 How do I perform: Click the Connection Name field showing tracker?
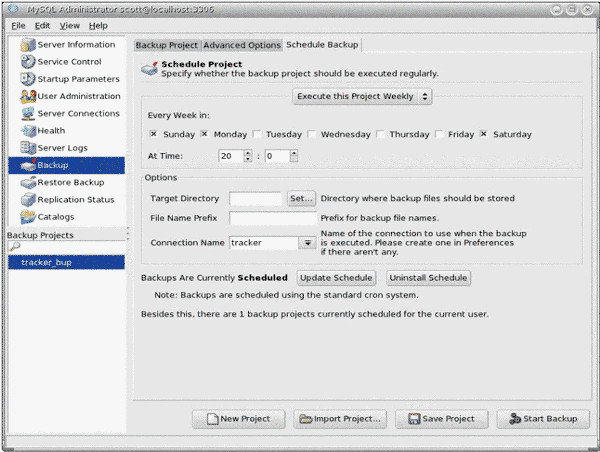[x=264, y=243]
